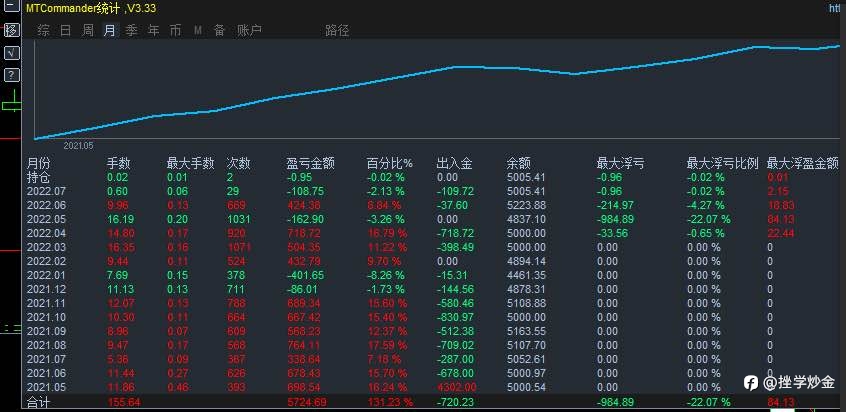846x412 pixels.
Task: Click the 手数 column header
Action: click(x=118, y=163)
